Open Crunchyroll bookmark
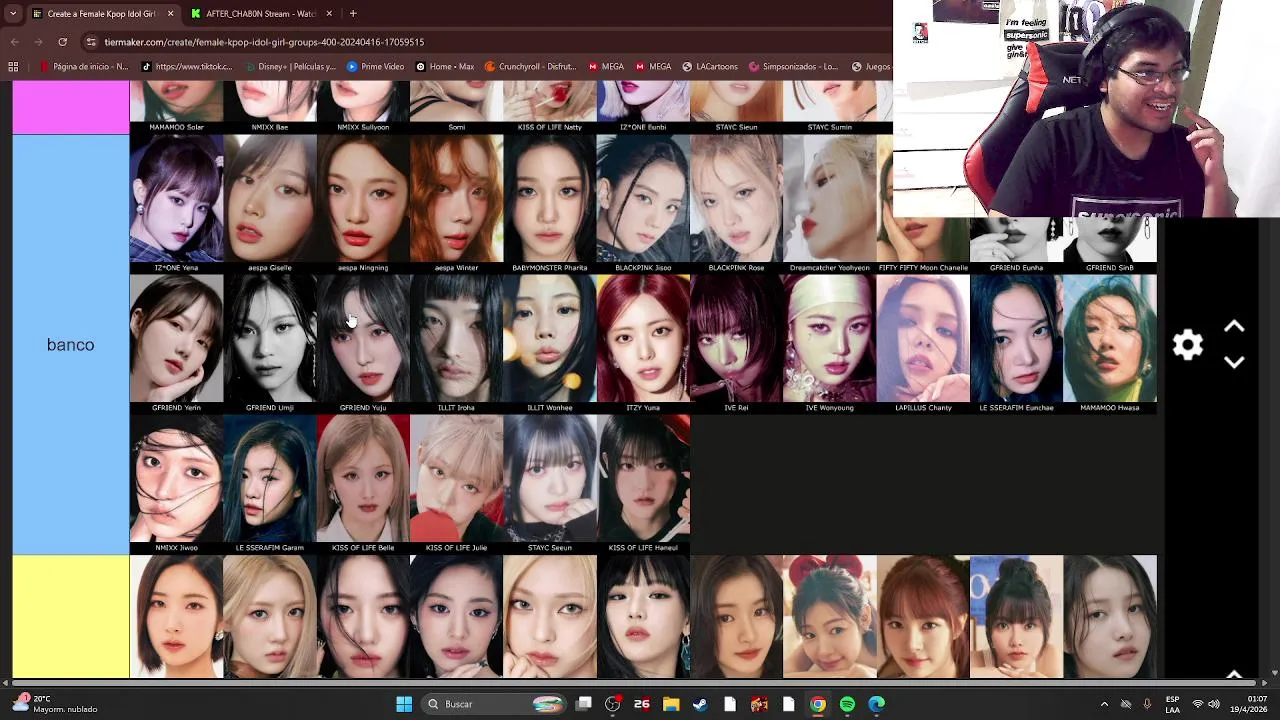Screen dimensions: 1280x720 [x=530, y=67]
